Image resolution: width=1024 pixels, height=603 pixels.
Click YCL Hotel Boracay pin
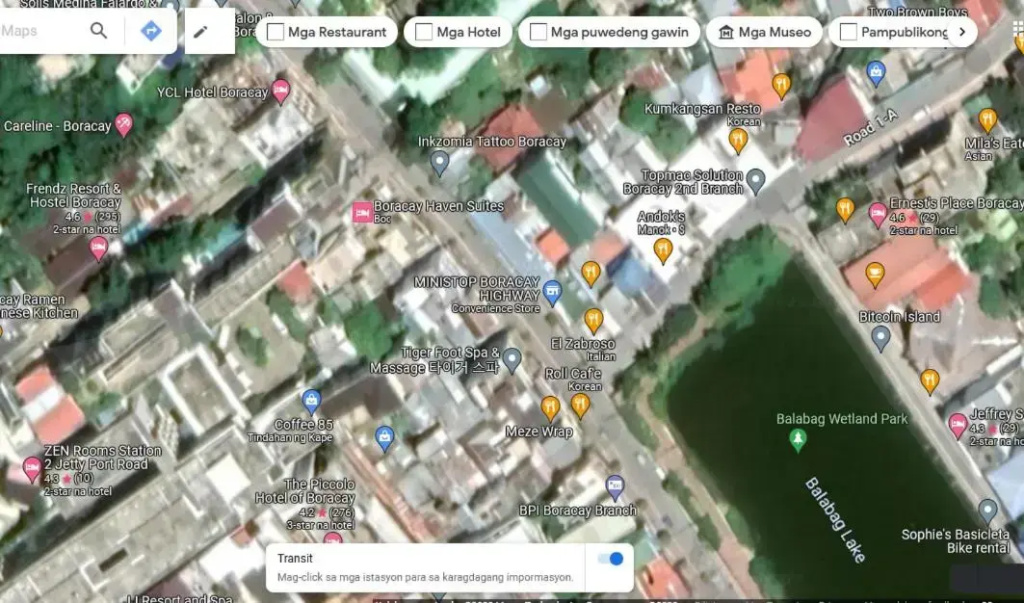(281, 91)
